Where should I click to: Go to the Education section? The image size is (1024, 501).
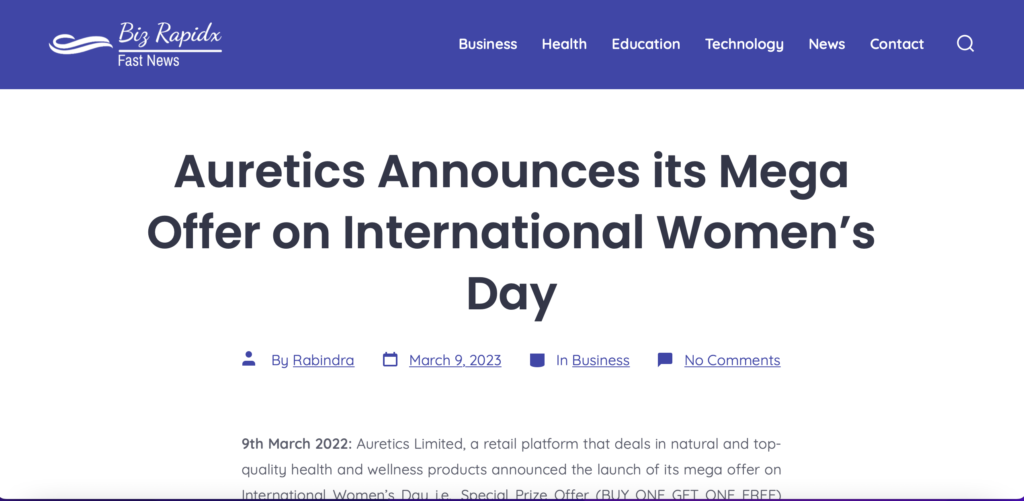coord(646,44)
